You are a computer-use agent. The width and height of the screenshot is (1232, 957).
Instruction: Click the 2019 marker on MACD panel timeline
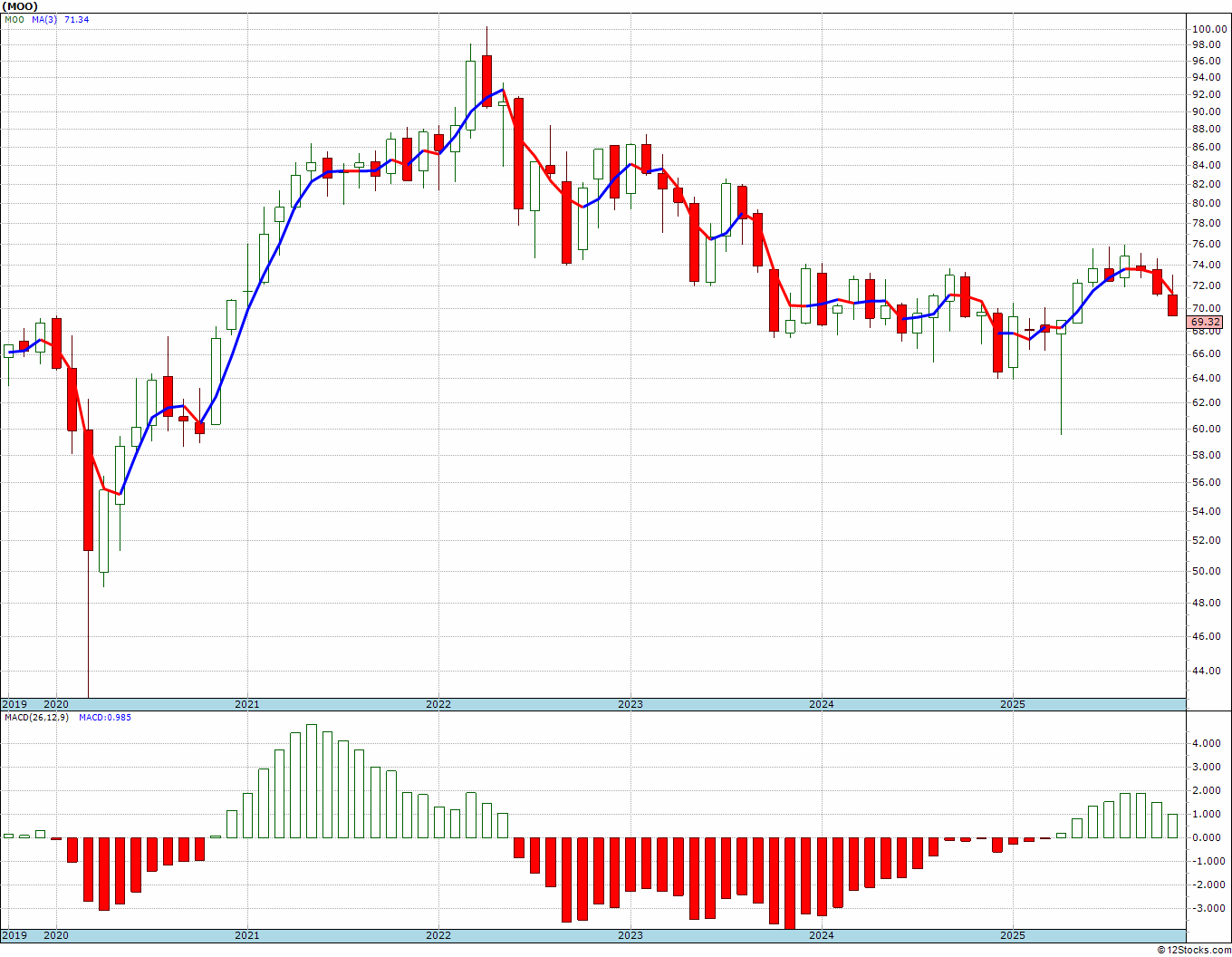click(x=14, y=935)
